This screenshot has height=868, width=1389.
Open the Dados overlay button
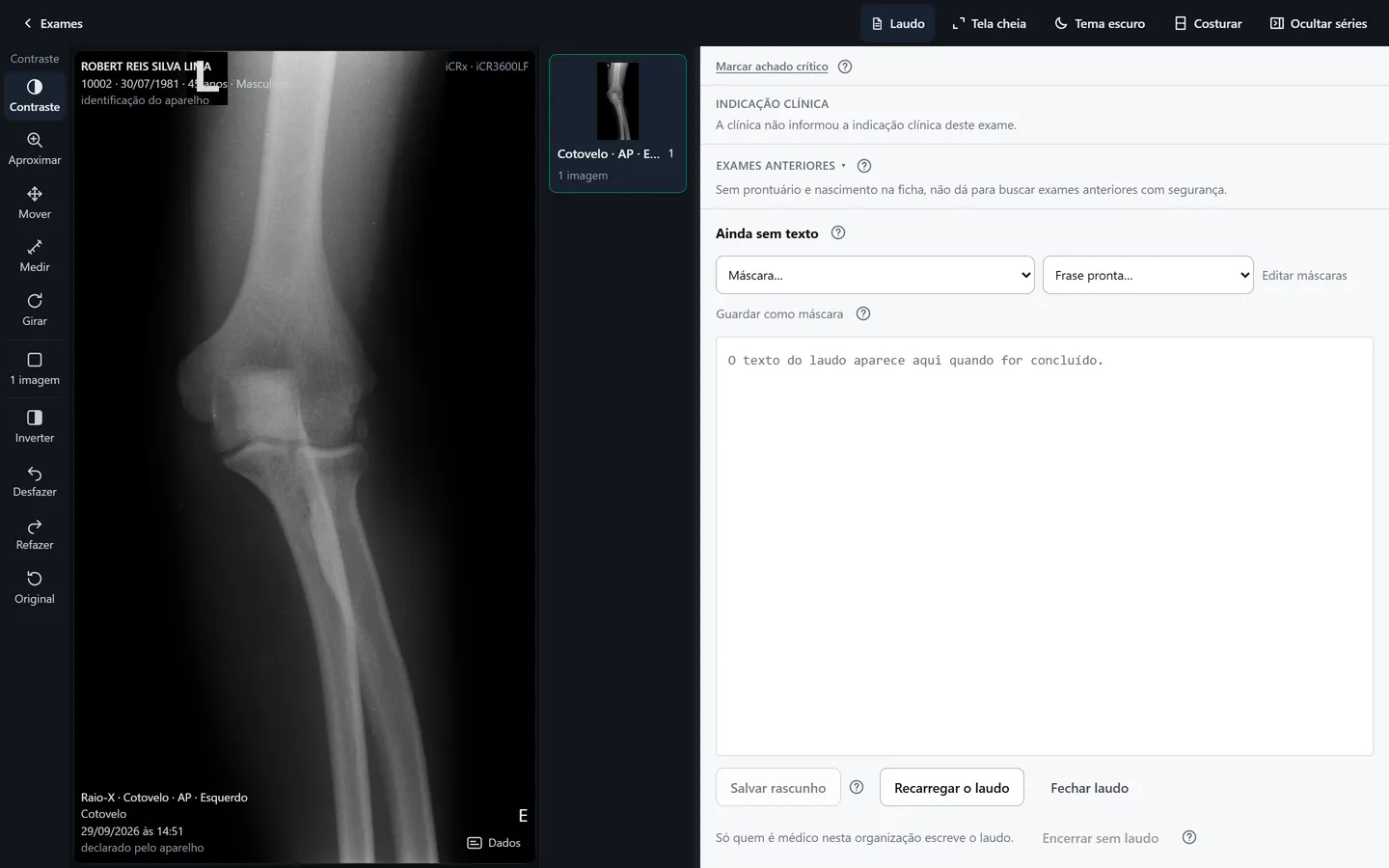pyautogui.click(x=494, y=843)
